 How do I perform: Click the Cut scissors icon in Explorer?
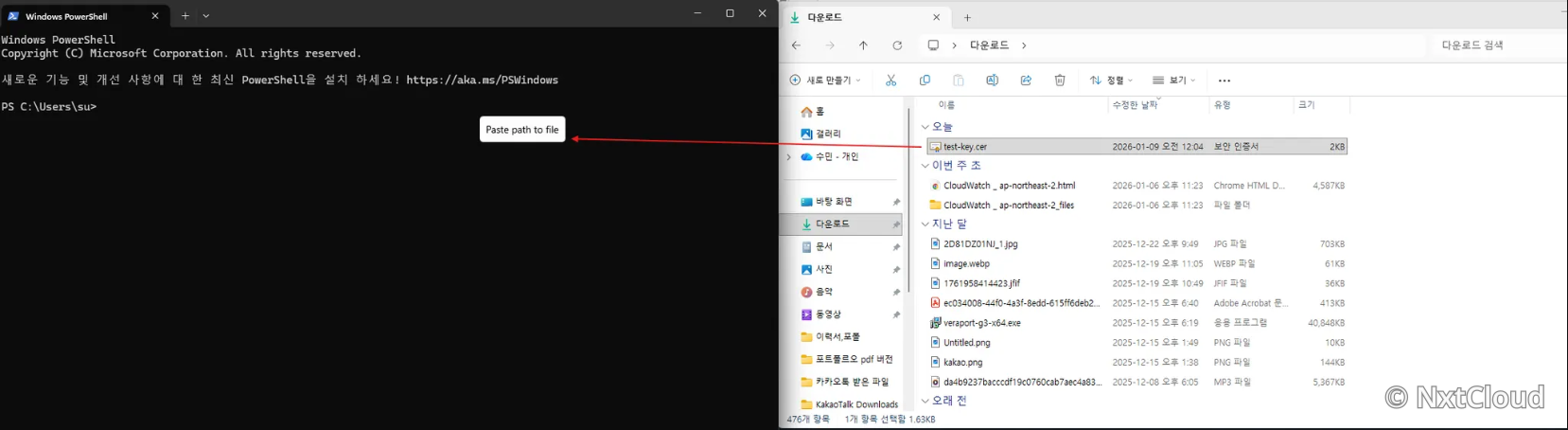[x=890, y=81]
